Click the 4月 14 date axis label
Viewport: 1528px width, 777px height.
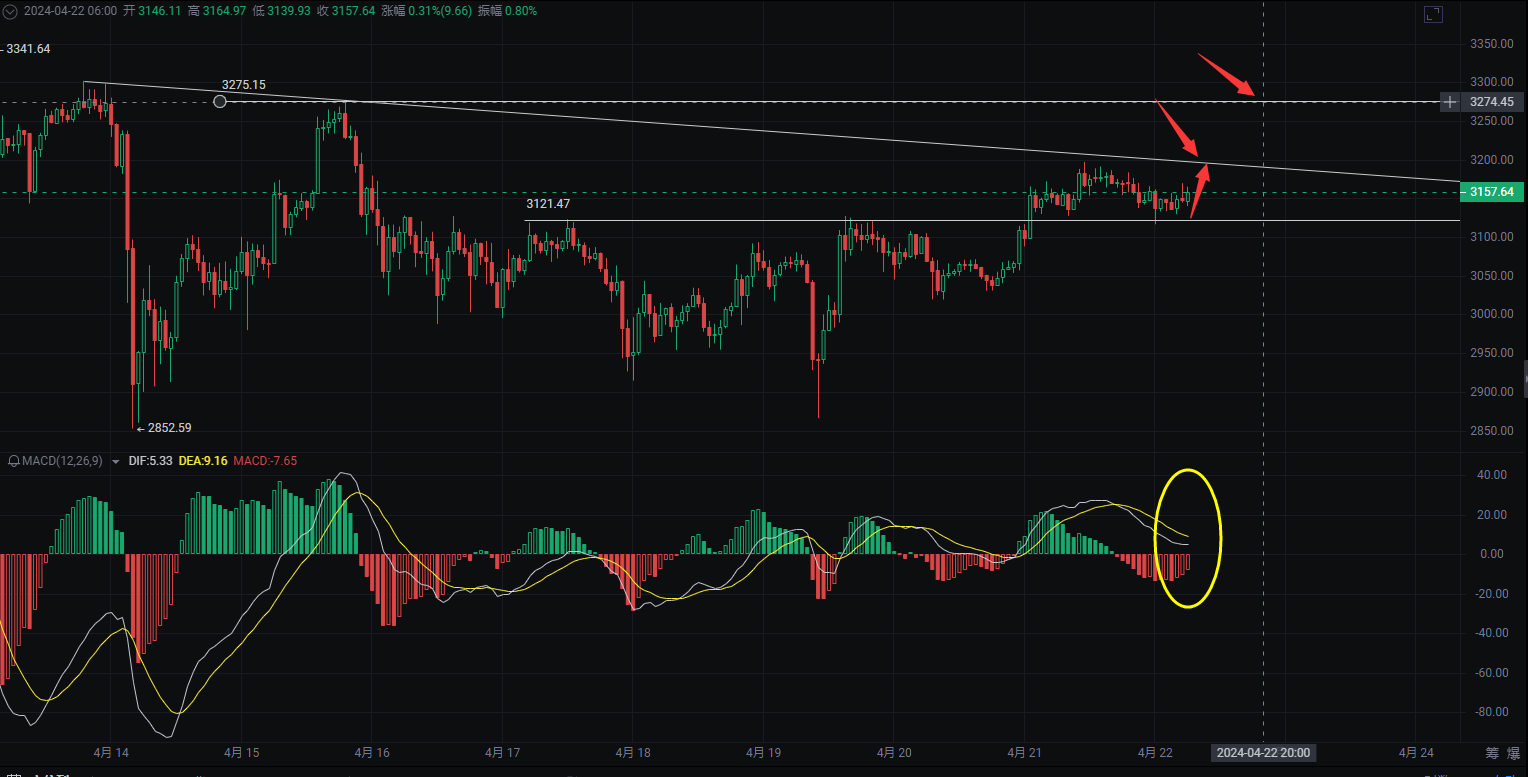[110, 753]
